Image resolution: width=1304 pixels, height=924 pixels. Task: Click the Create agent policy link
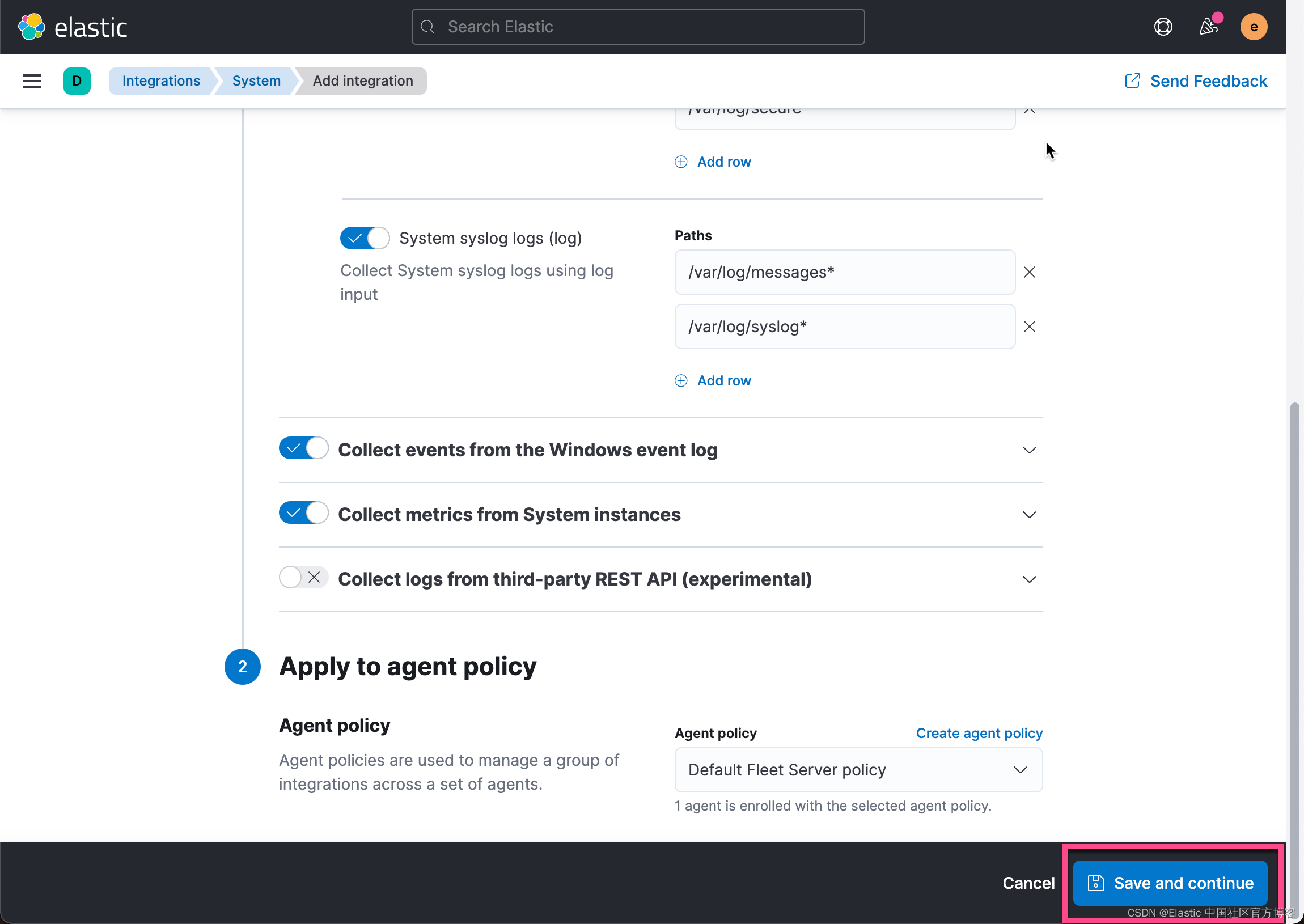tap(979, 733)
